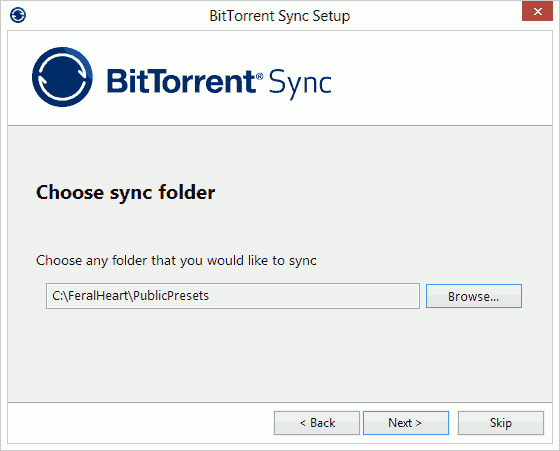Open folder browser with Browse button

pyautogui.click(x=474, y=296)
